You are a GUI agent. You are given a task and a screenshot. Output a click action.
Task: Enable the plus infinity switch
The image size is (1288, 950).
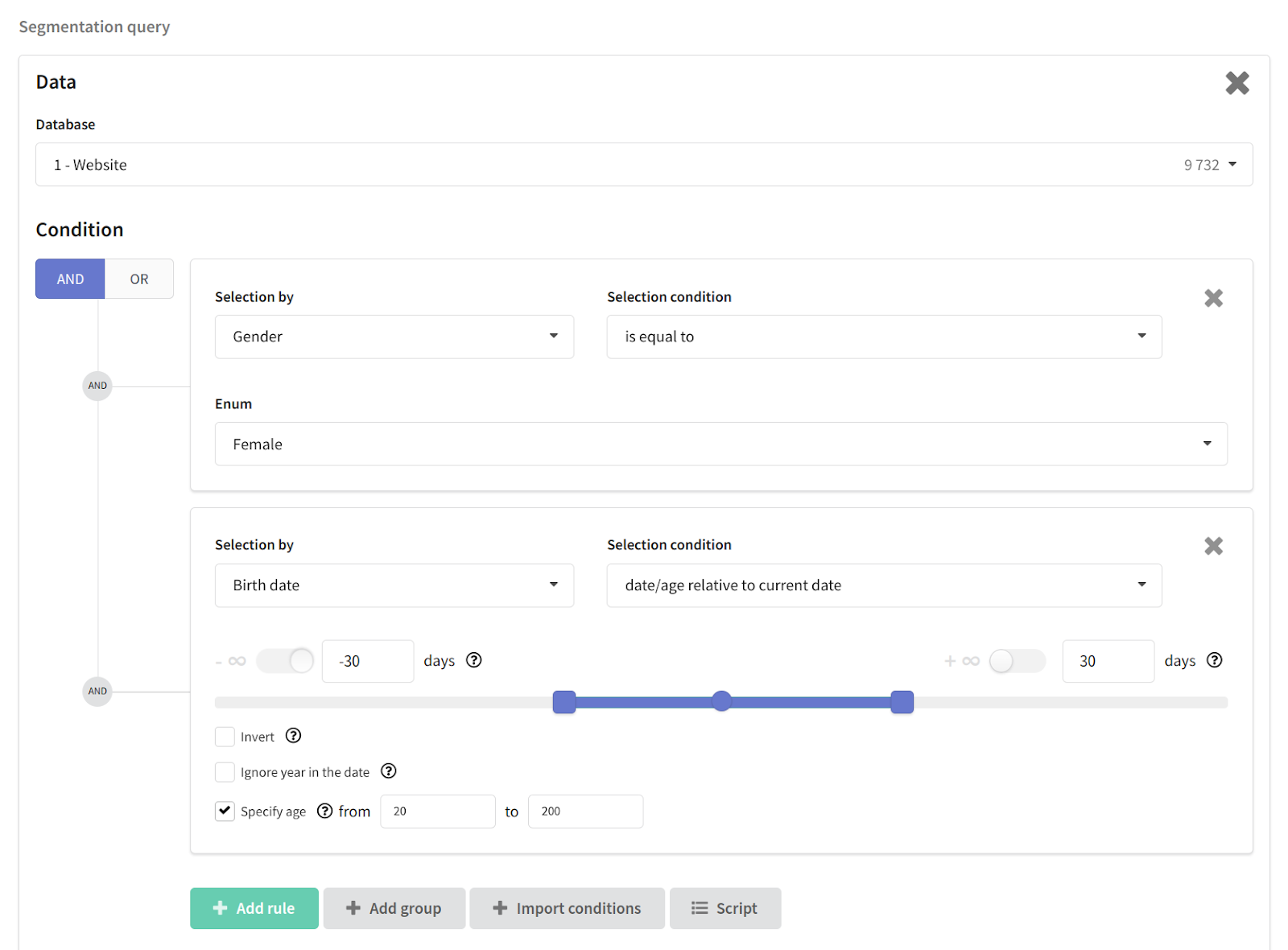click(1018, 661)
